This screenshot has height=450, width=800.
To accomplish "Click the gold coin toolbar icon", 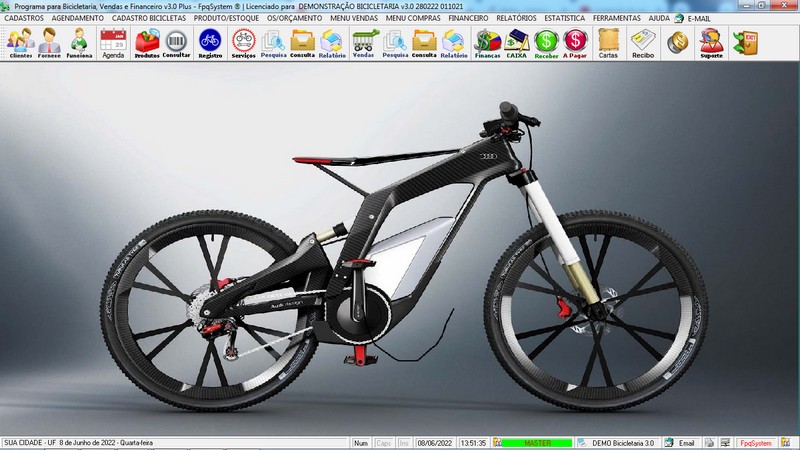I will (678, 43).
